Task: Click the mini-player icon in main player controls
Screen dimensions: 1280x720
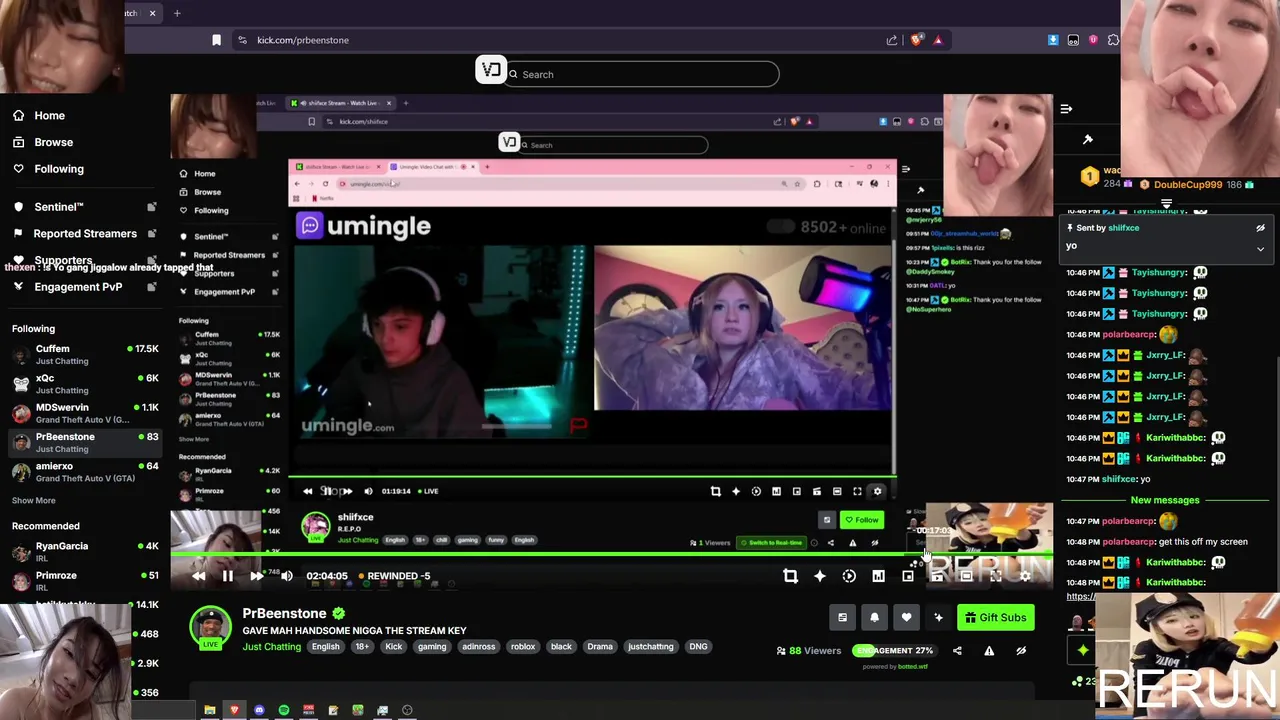Action: [x=907, y=576]
